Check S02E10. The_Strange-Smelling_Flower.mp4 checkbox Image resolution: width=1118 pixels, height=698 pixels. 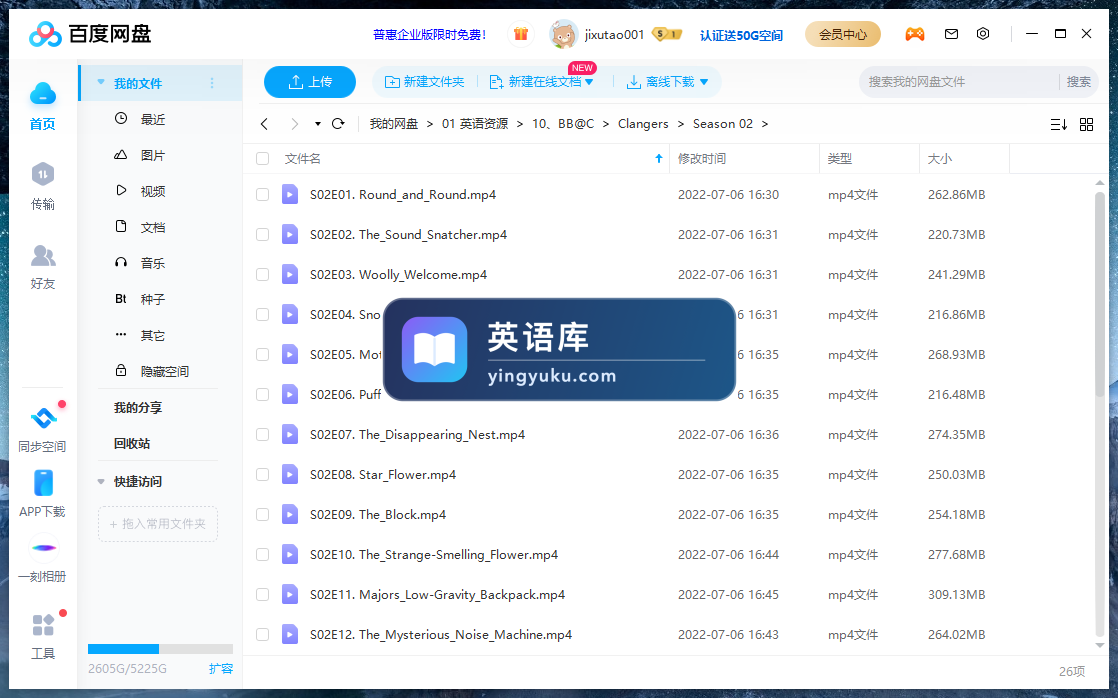(x=262, y=554)
